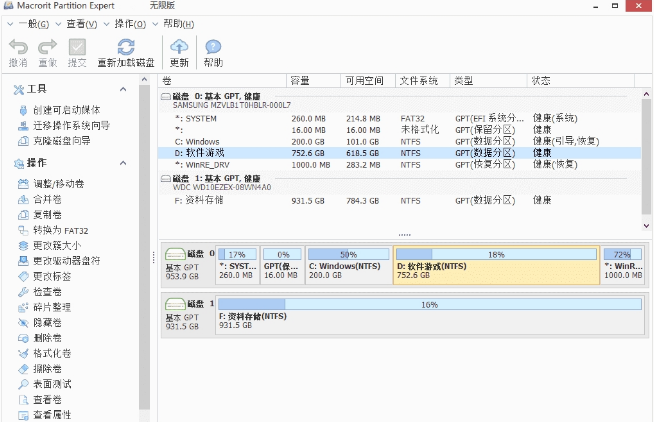
Task: Select 合并卷 merge volume operation
Action: pyautogui.click(x=40, y=199)
